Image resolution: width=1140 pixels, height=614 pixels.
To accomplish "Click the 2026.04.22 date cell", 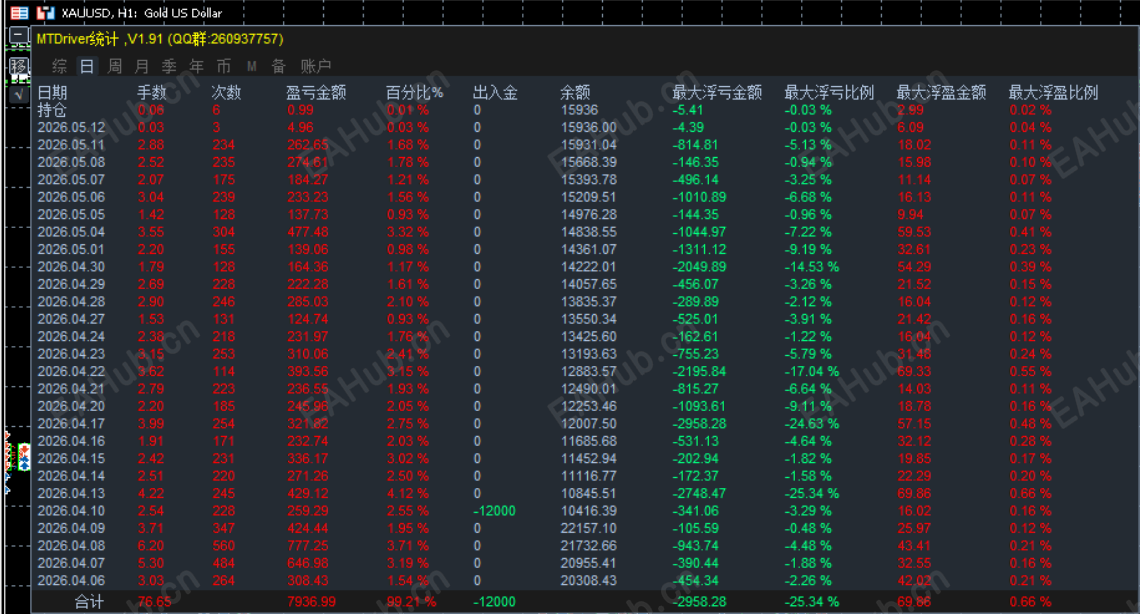I will coord(71,371).
